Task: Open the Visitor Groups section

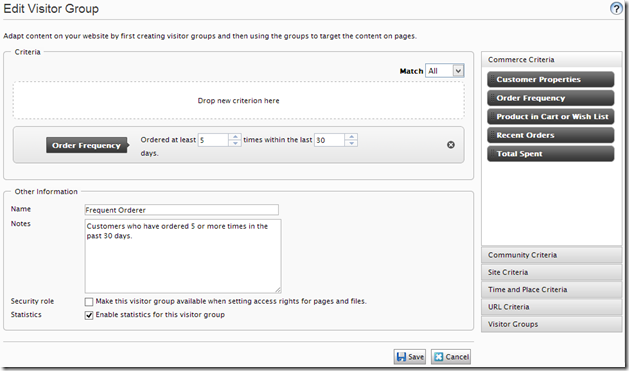Action: tap(552, 324)
